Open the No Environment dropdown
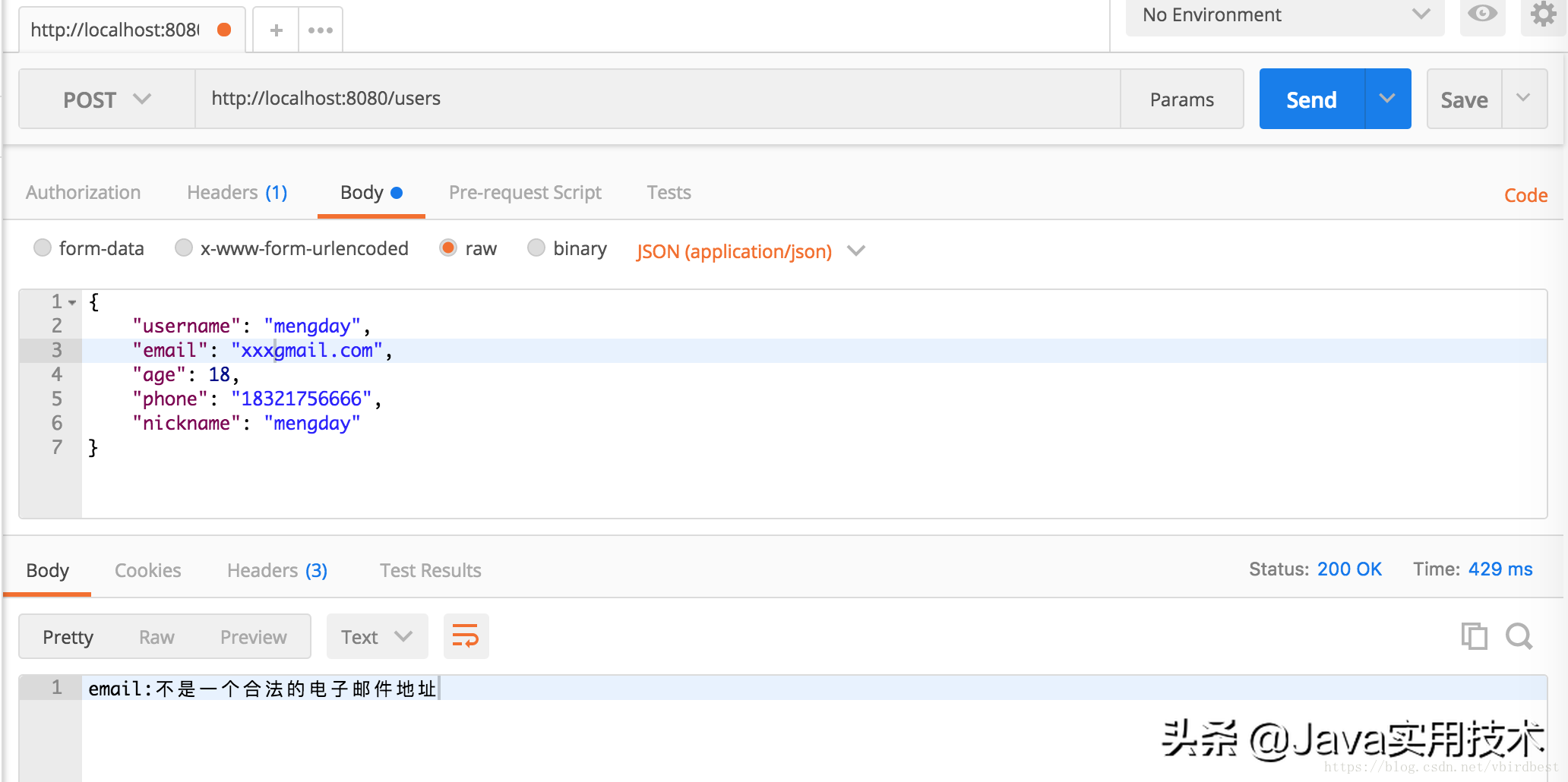 coord(1285,15)
